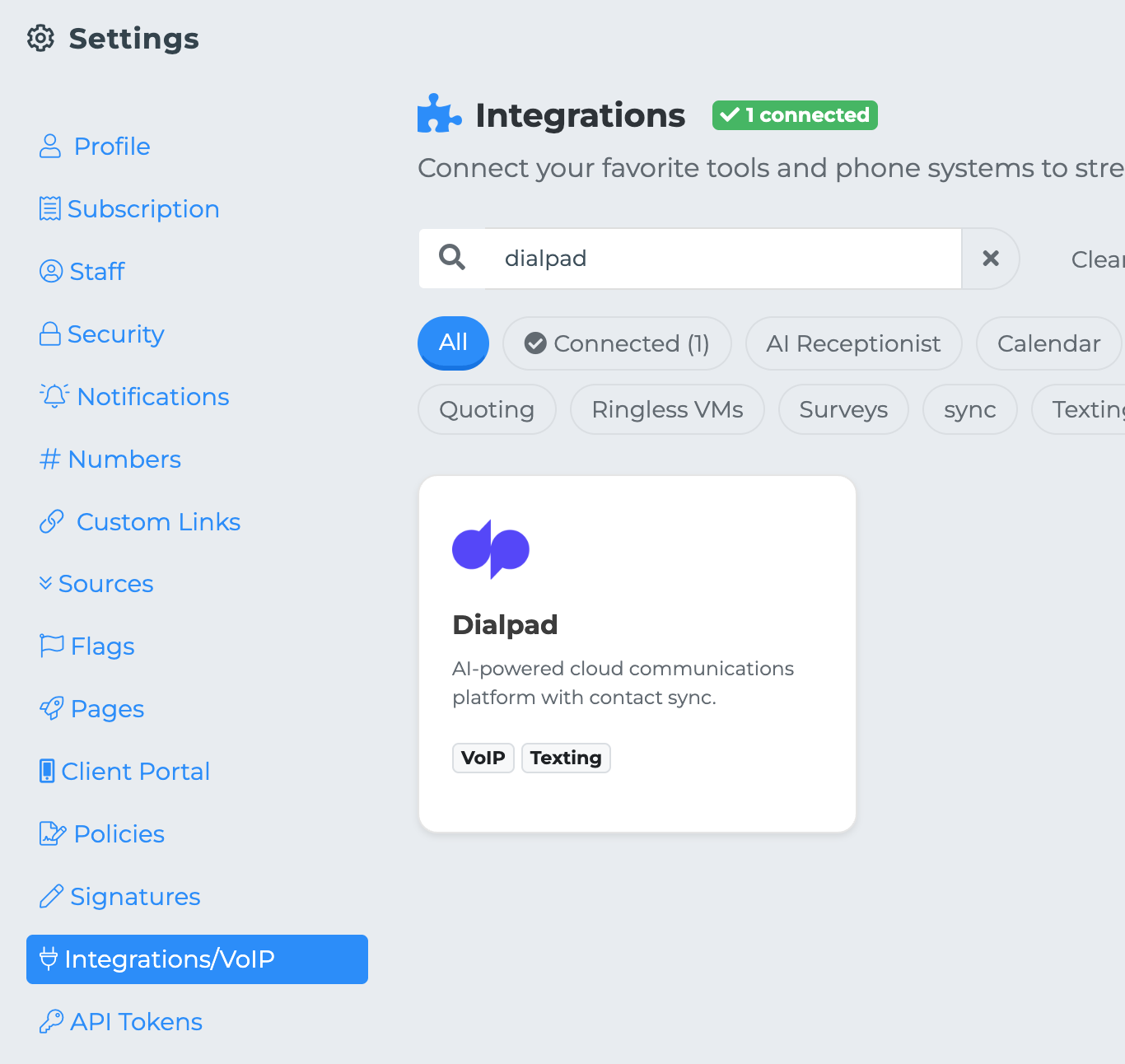
Task: Click the 1 connected badge
Action: coord(795,115)
